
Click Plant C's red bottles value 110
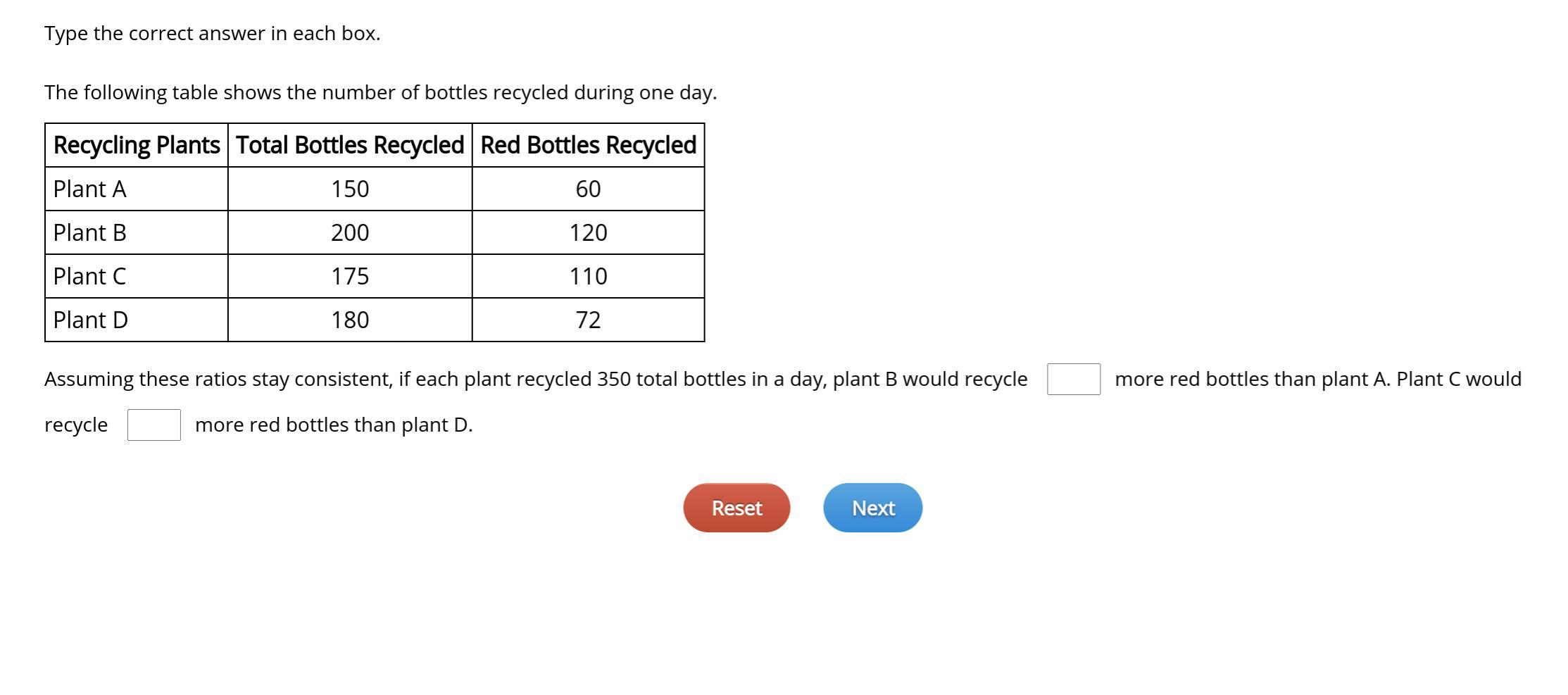pyautogui.click(x=588, y=276)
